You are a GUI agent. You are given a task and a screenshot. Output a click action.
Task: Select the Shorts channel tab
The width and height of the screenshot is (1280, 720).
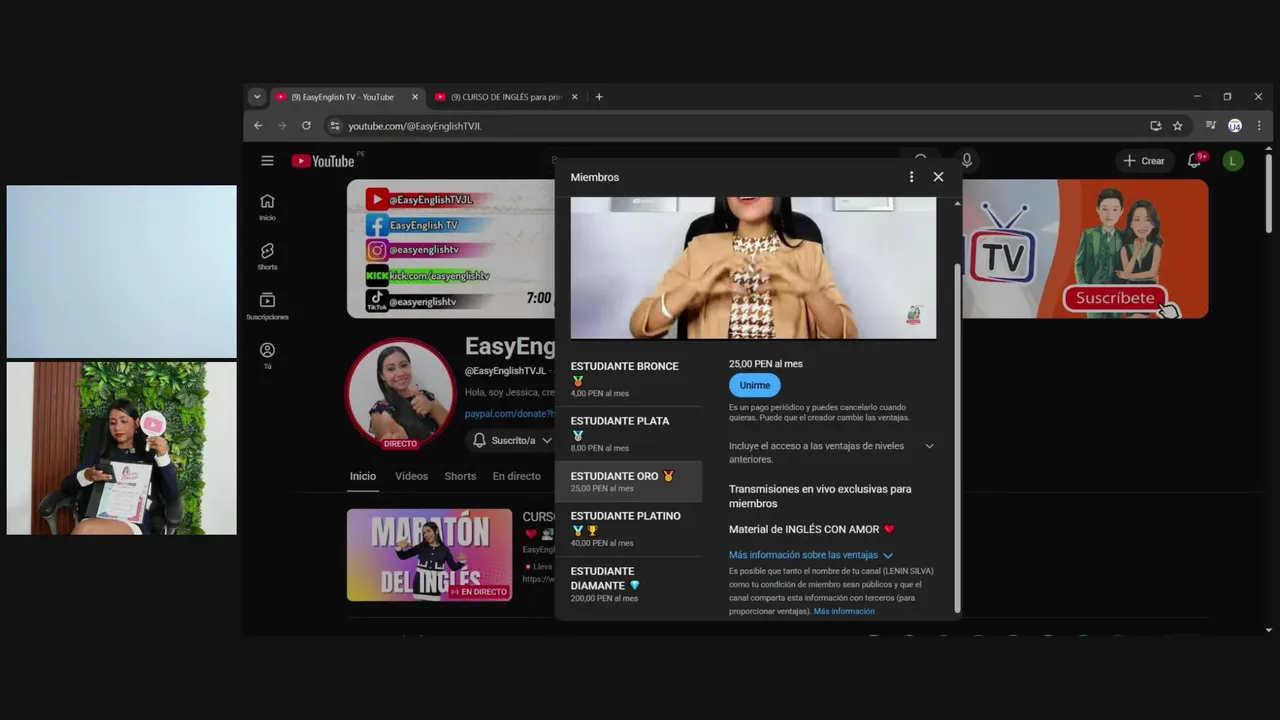pos(460,476)
